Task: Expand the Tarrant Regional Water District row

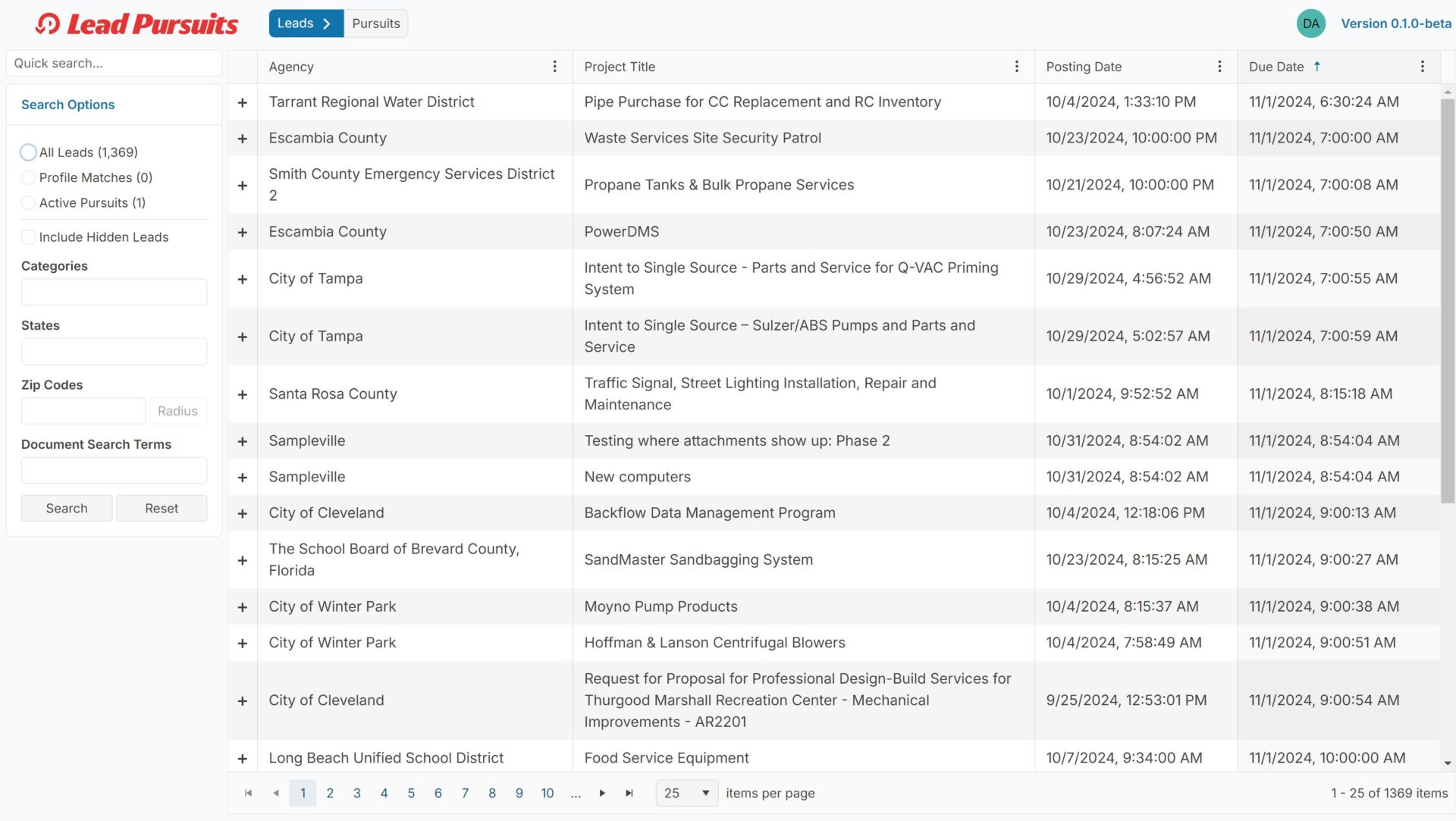Action: point(243,102)
